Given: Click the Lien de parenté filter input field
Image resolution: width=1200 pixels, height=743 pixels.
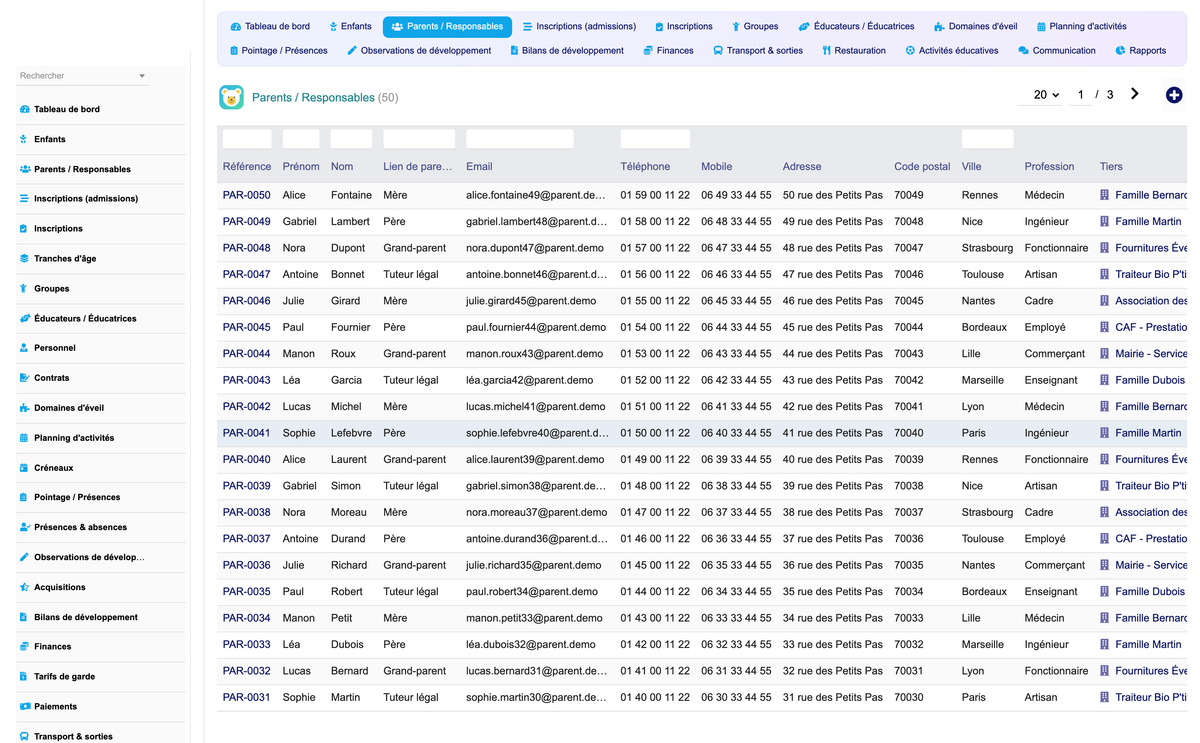Looking at the screenshot, I should pyautogui.click(x=419, y=139).
